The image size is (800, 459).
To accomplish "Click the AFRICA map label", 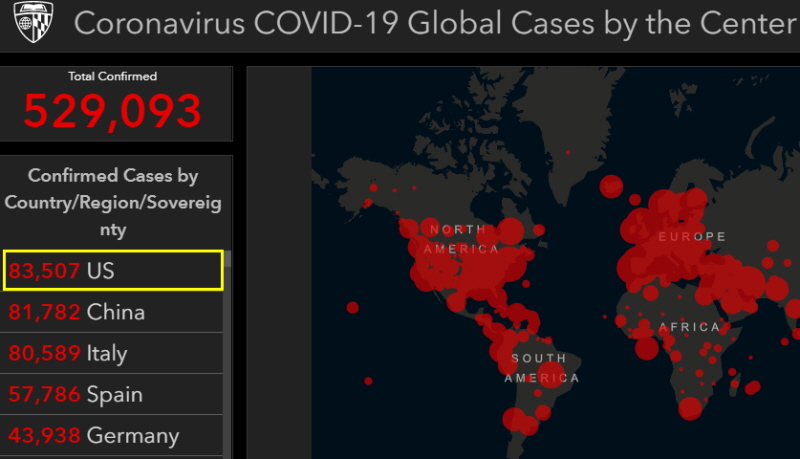I will pyautogui.click(x=689, y=327).
